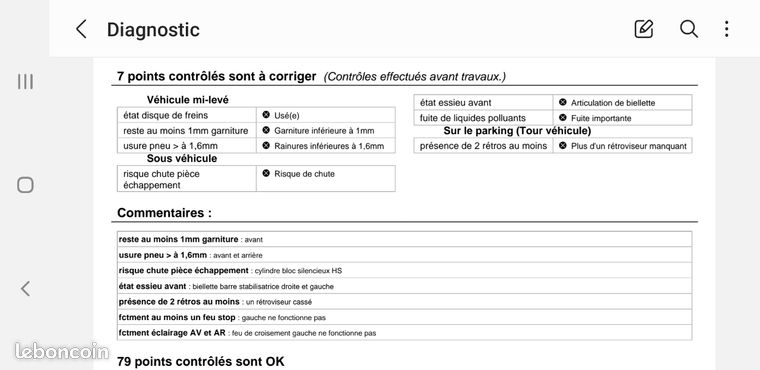Image resolution: width=760 pixels, height=370 pixels.
Task: Tap the Android recent apps icon
Action: pos(25,81)
